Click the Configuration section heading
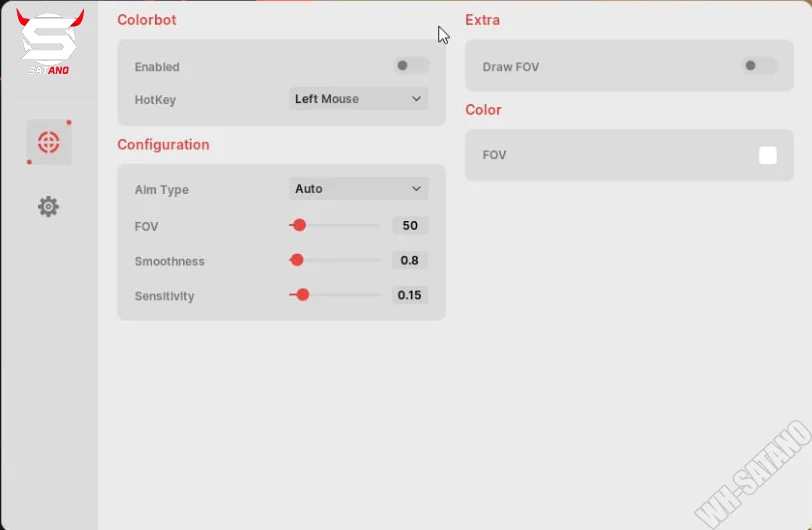 pyautogui.click(x=163, y=145)
